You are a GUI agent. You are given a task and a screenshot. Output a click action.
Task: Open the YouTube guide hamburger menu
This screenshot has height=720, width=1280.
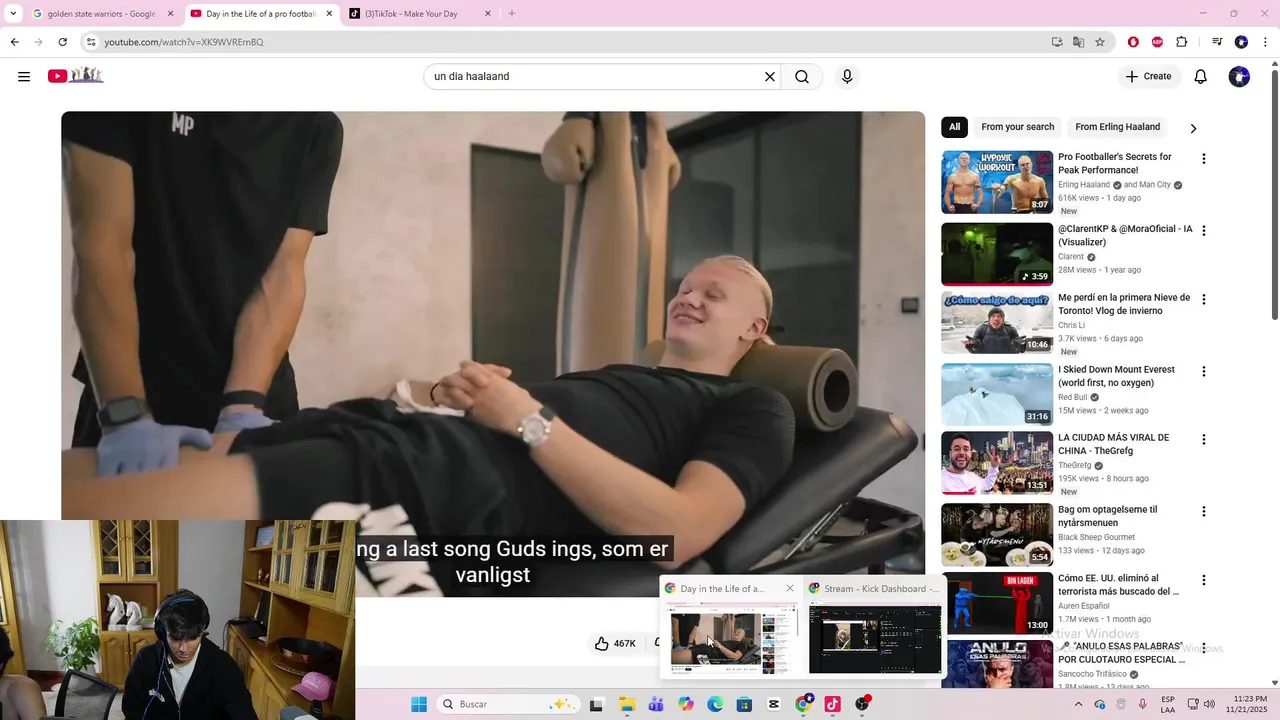point(24,77)
